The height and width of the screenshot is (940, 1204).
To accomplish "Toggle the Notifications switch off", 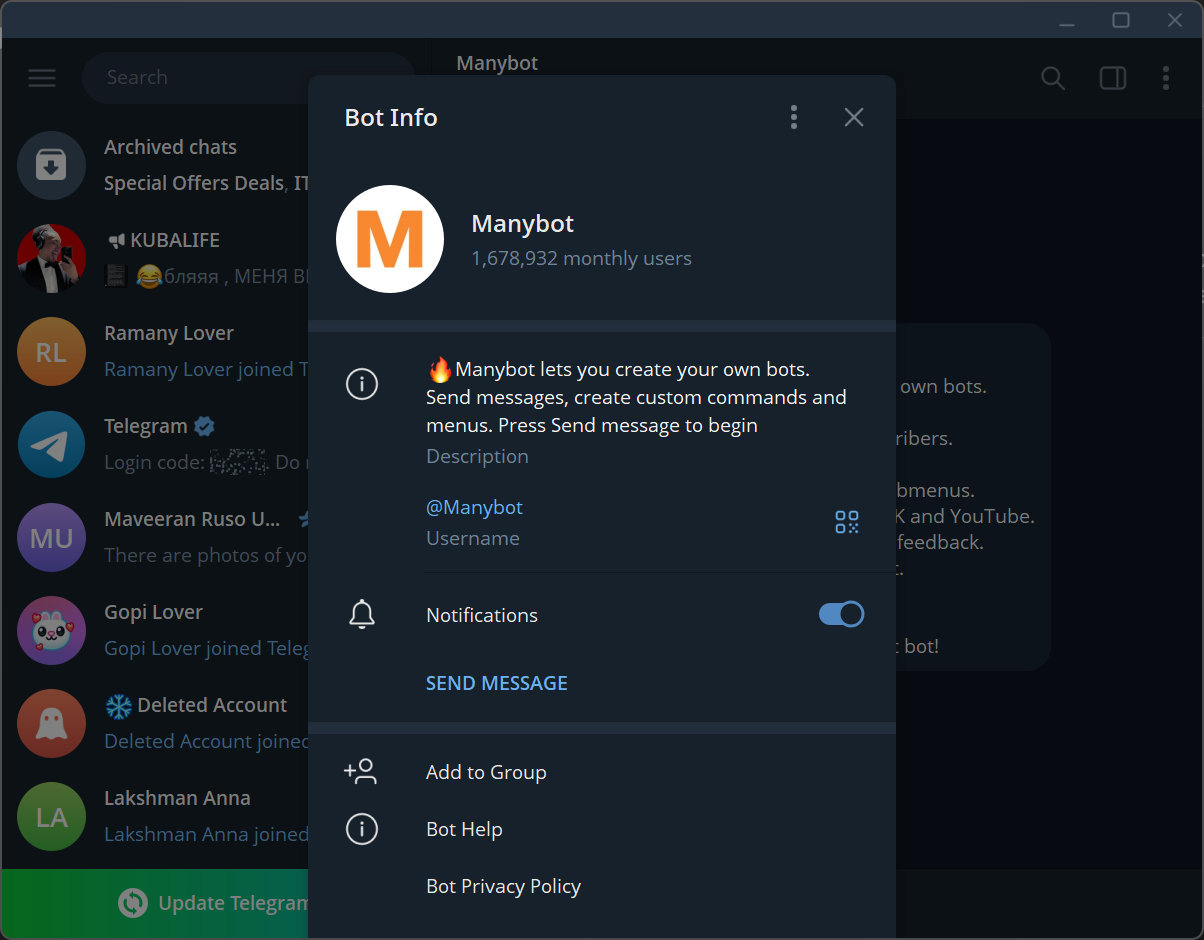I will point(842,614).
